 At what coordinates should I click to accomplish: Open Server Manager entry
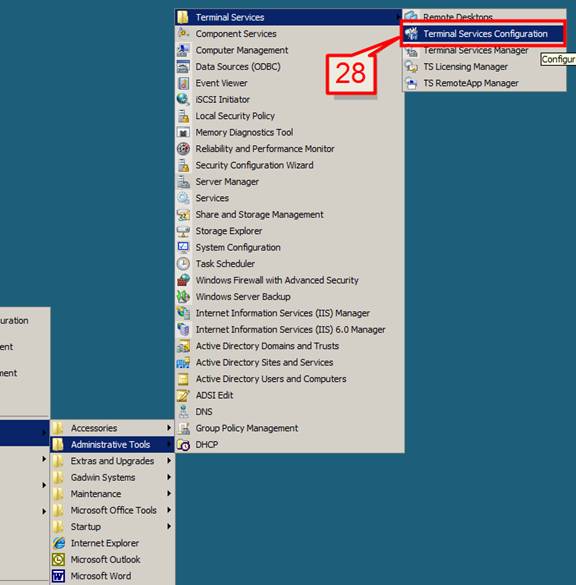pyautogui.click(x=289, y=182)
